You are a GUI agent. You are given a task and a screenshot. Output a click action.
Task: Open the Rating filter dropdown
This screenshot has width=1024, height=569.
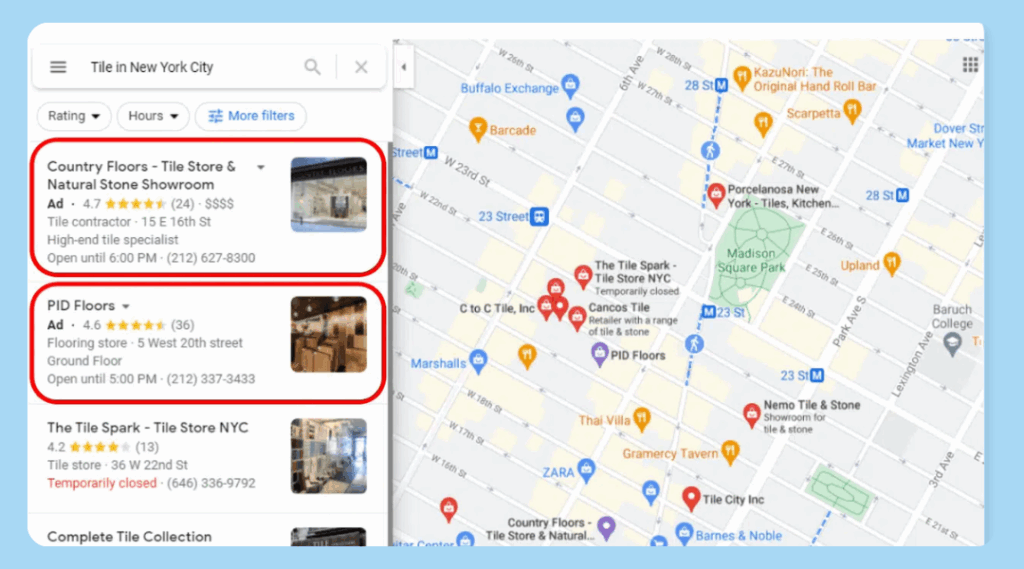(74, 116)
